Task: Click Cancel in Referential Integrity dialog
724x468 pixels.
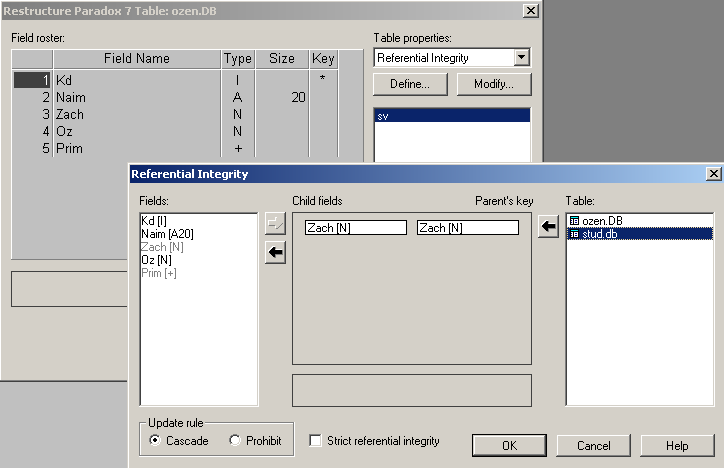Action: 593,445
